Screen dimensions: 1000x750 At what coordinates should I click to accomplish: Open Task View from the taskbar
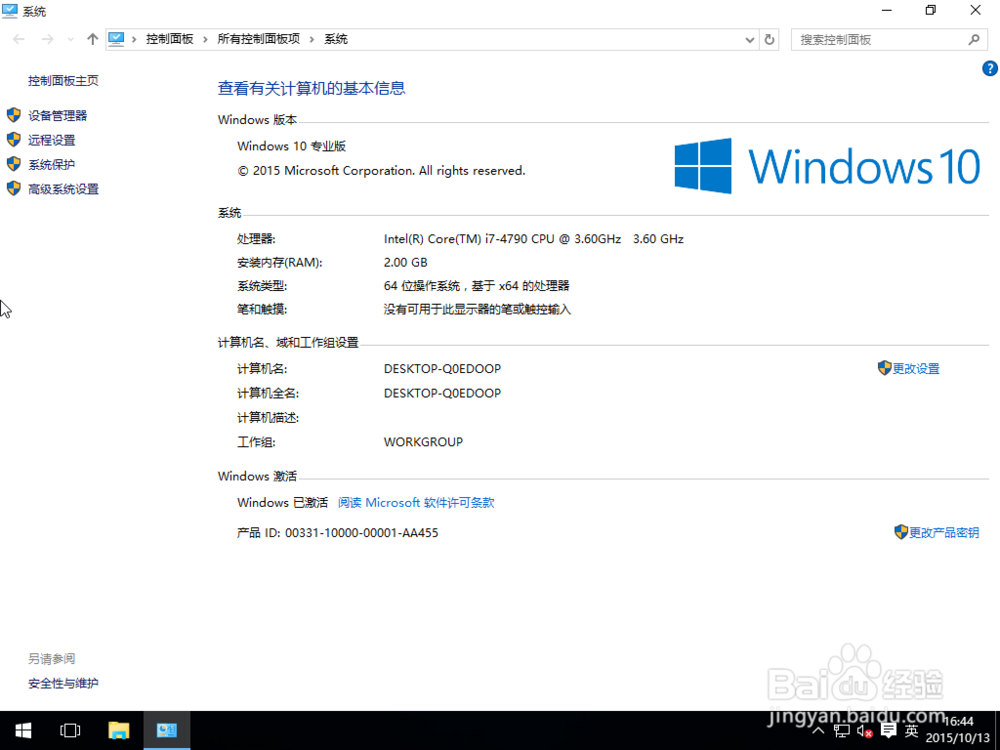tap(69, 730)
